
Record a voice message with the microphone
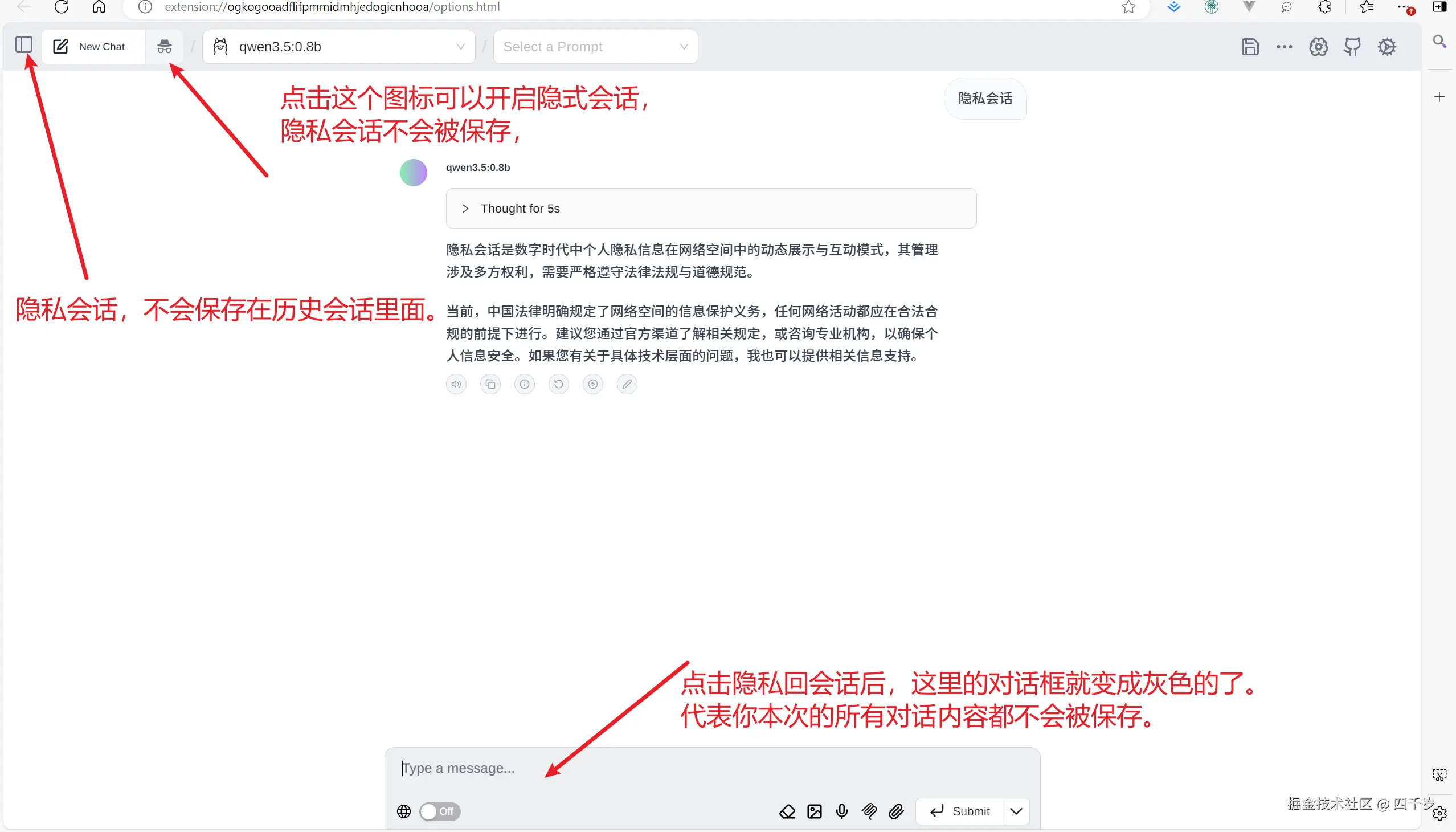(x=841, y=811)
